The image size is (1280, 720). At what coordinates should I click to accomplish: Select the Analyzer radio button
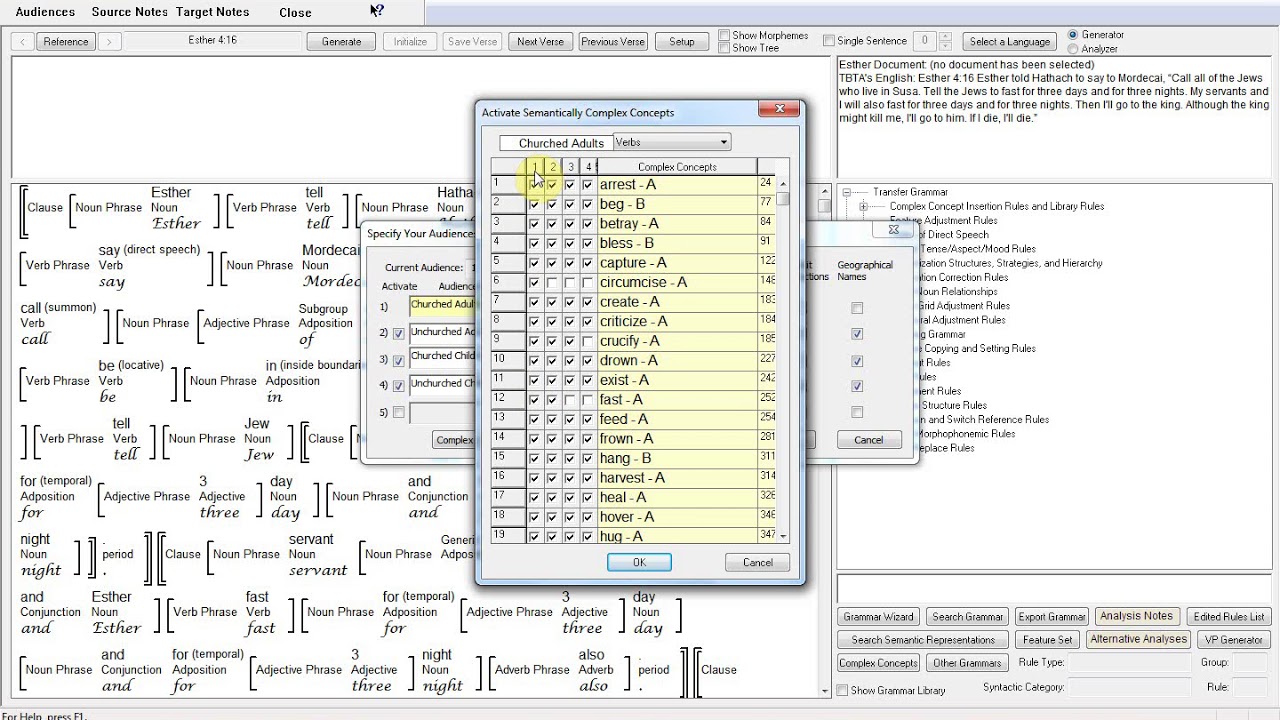point(1073,49)
